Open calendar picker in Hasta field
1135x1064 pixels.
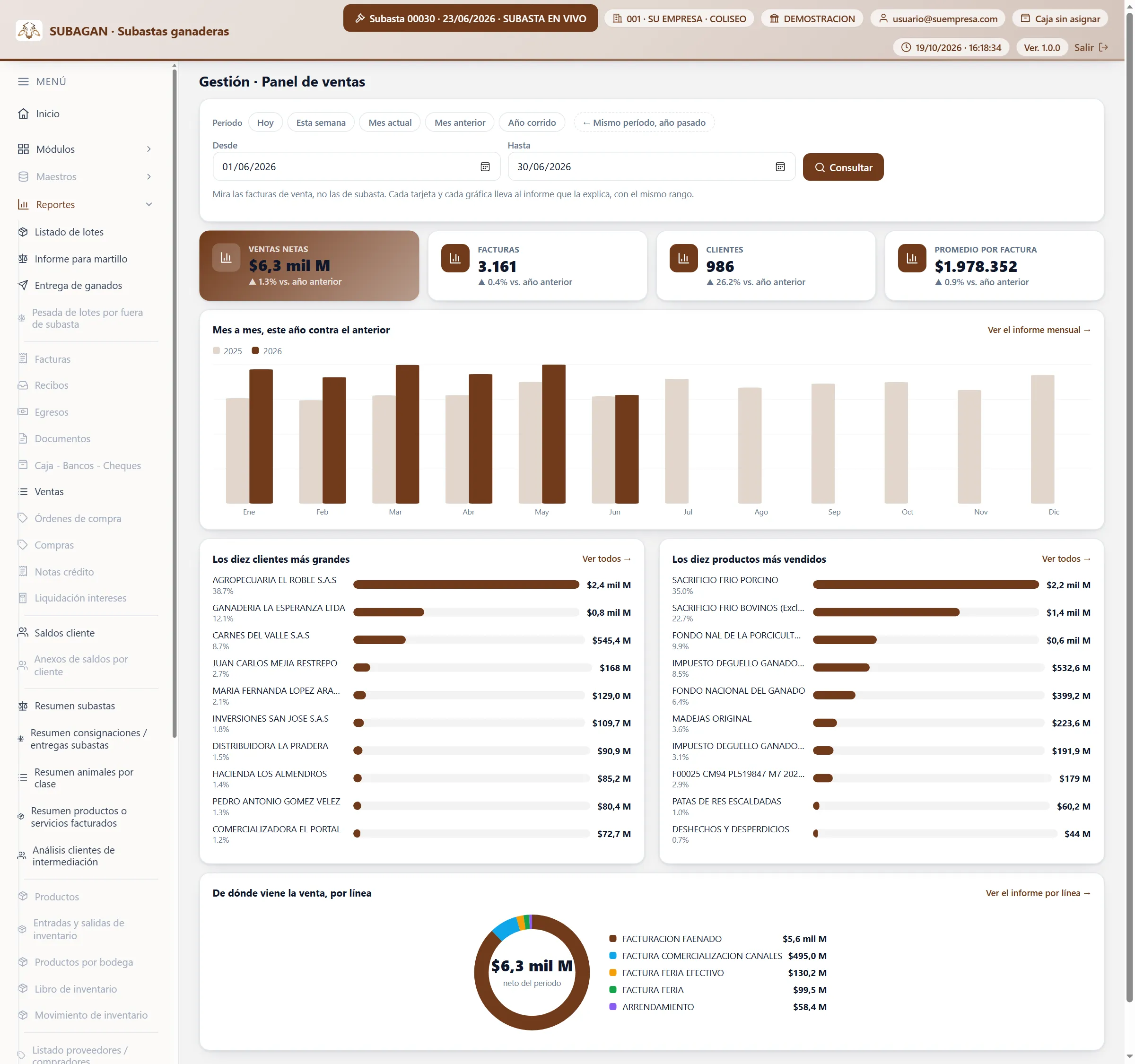click(x=780, y=166)
